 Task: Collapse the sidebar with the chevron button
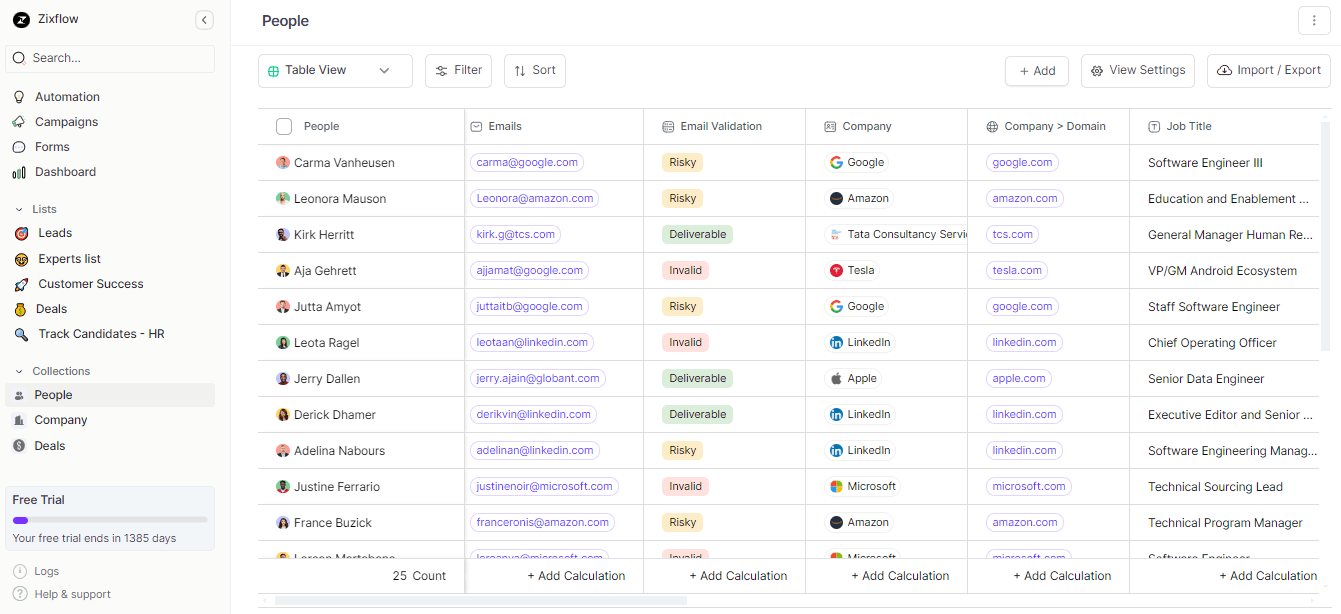pos(204,19)
